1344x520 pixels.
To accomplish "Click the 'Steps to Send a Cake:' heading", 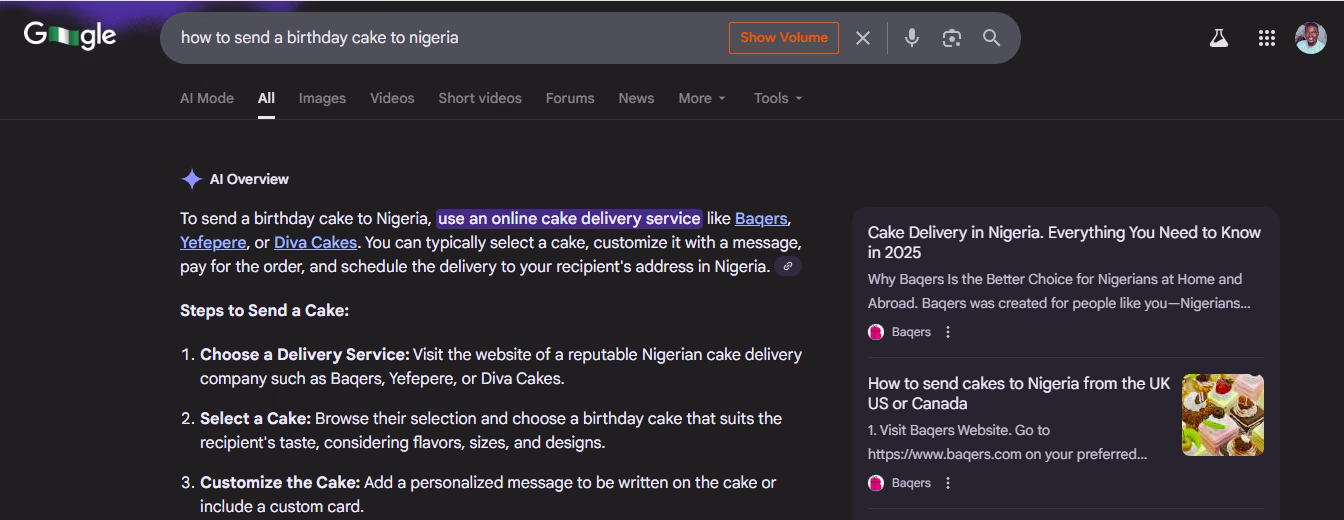I will (x=264, y=310).
